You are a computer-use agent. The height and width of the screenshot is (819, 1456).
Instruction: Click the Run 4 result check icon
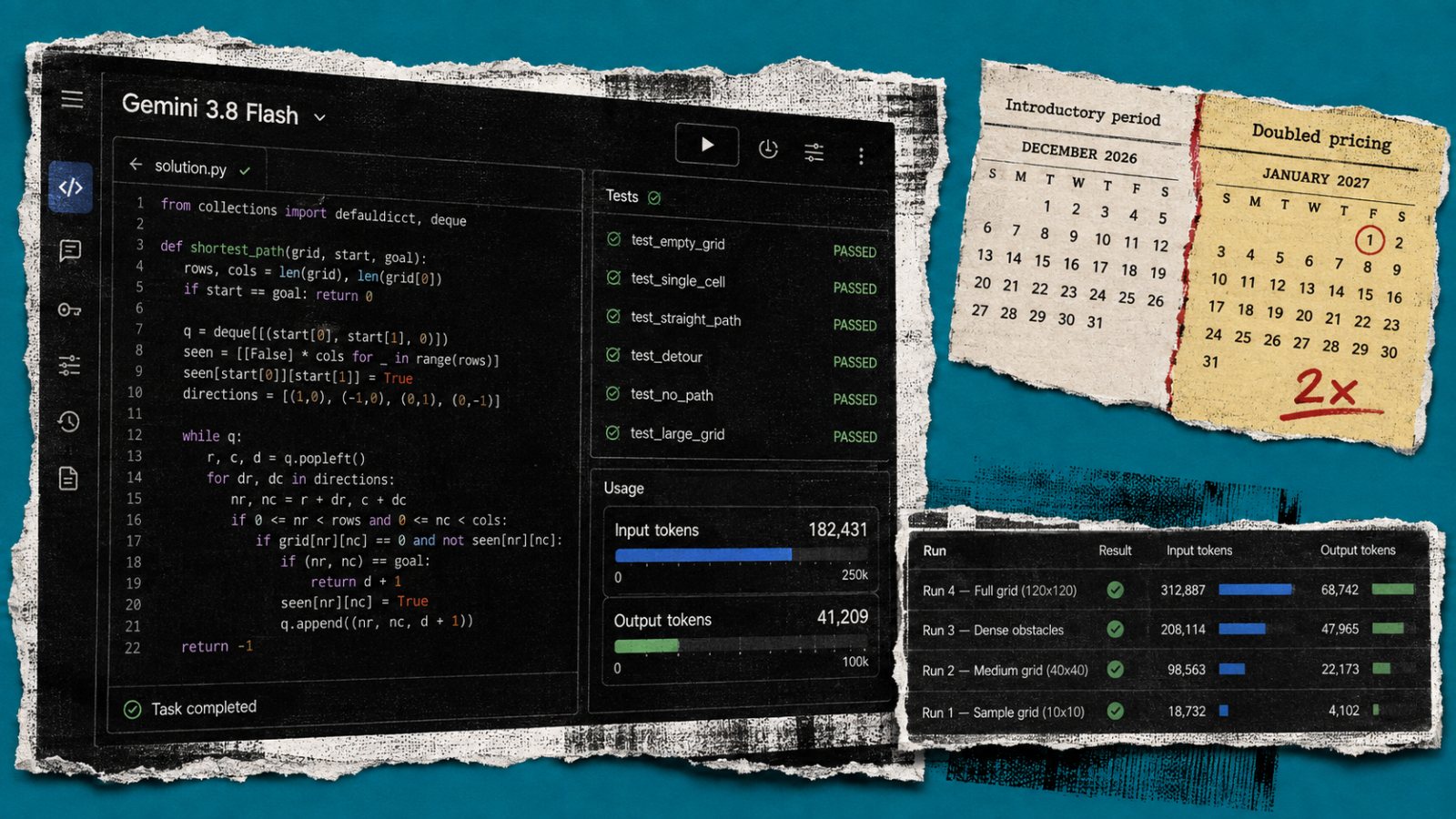[1115, 590]
